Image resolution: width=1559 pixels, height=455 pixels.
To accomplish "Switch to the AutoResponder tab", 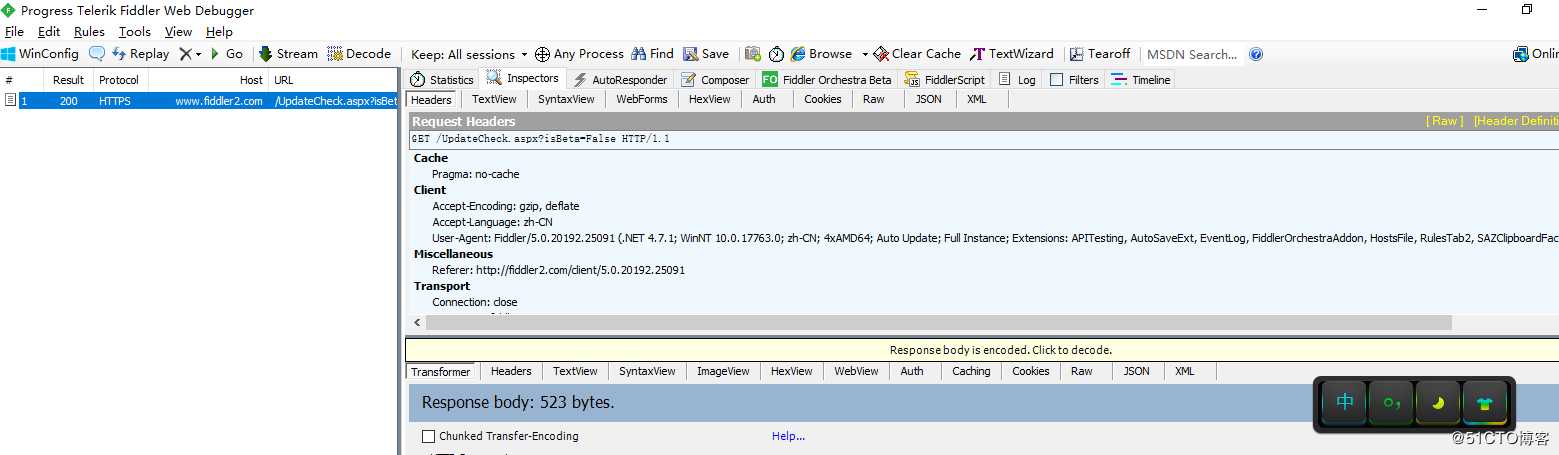I will pyautogui.click(x=619, y=80).
